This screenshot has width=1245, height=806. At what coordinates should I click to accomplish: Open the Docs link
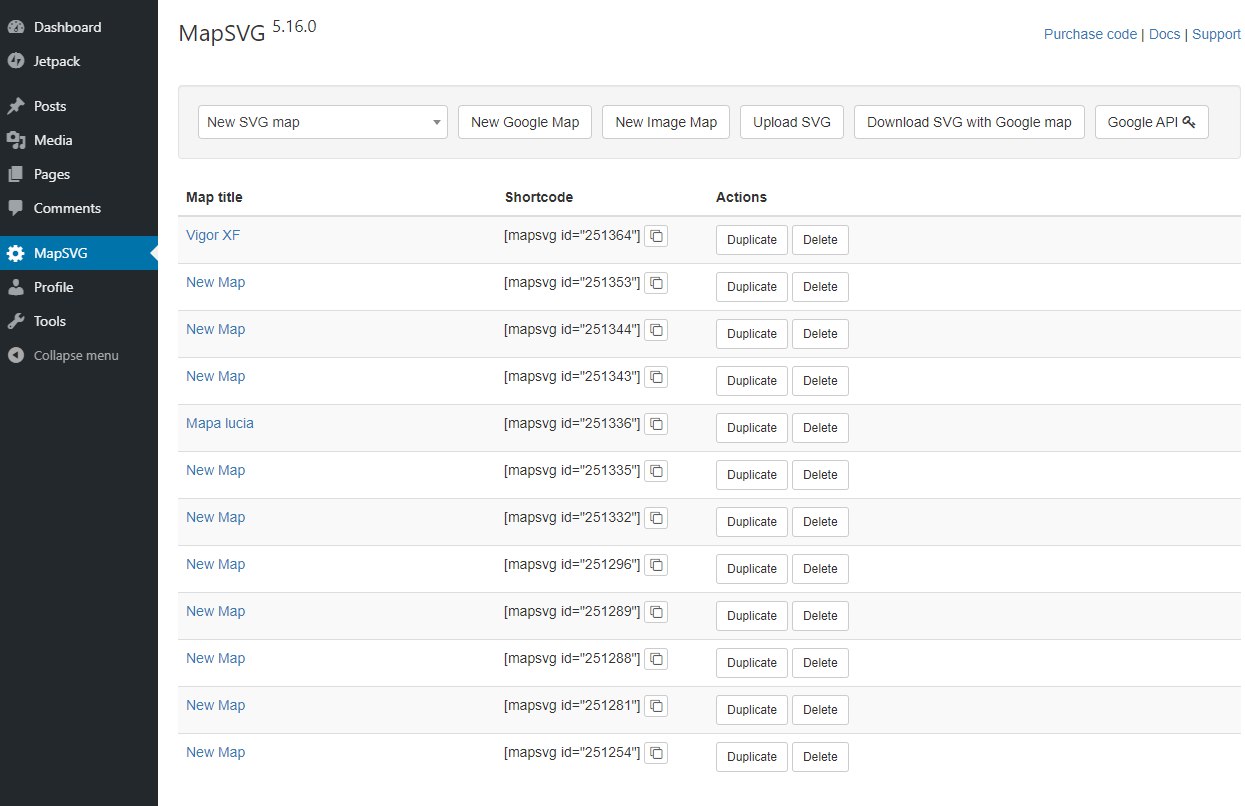(x=1164, y=34)
